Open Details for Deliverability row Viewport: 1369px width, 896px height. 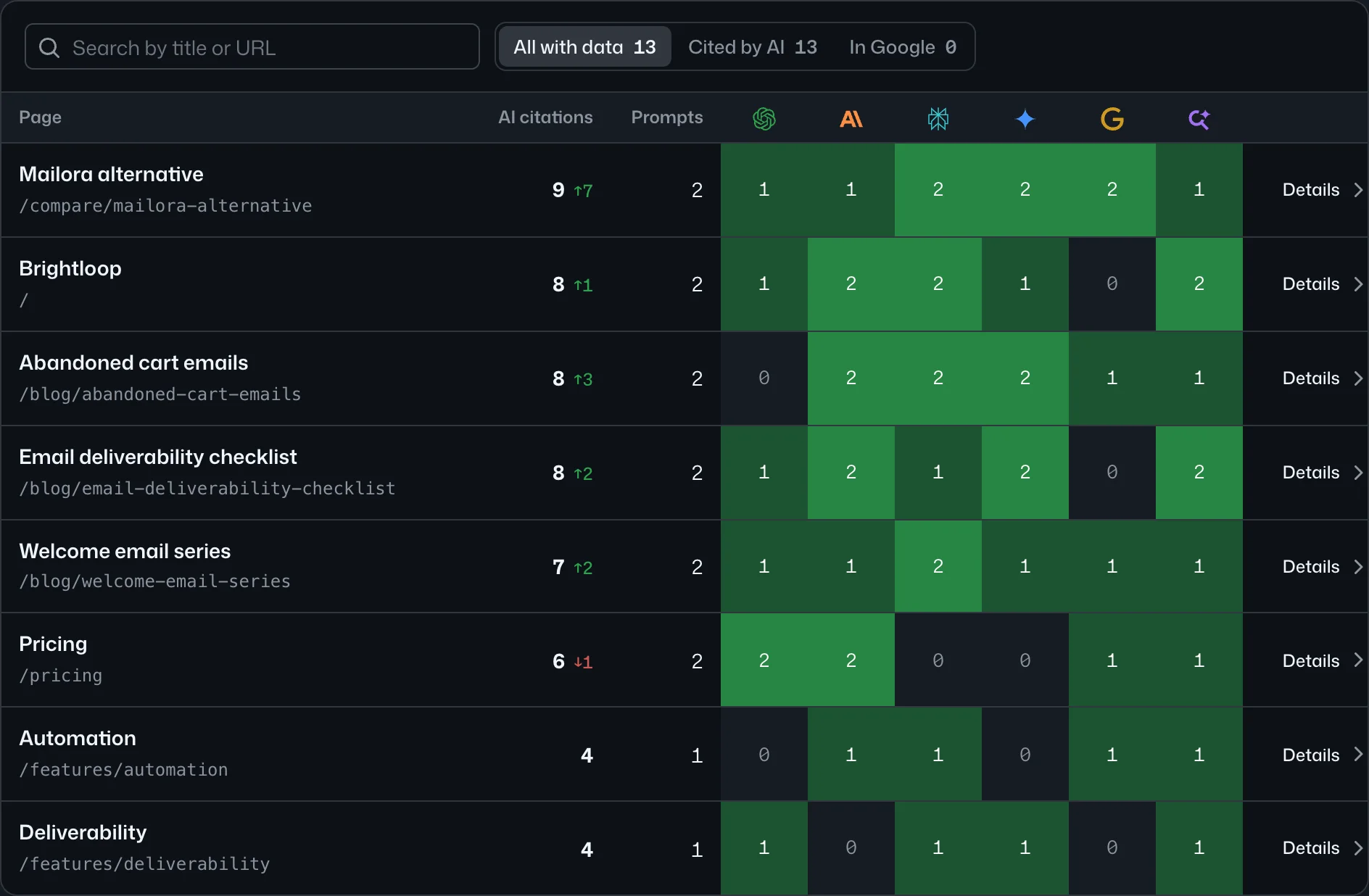[x=1323, y=848]
